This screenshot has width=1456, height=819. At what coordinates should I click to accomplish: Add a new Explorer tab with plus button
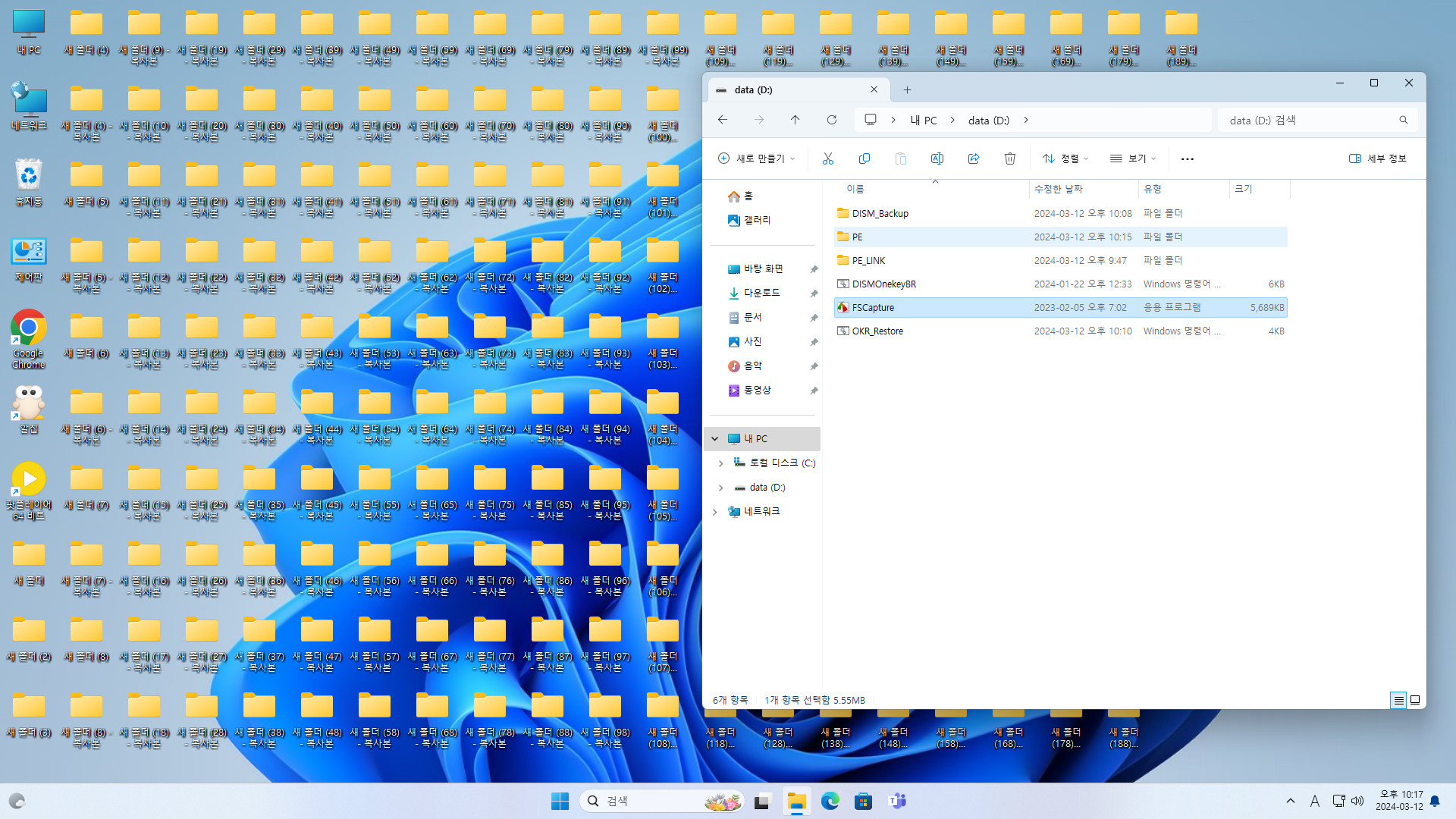click(x=907, y=89)
